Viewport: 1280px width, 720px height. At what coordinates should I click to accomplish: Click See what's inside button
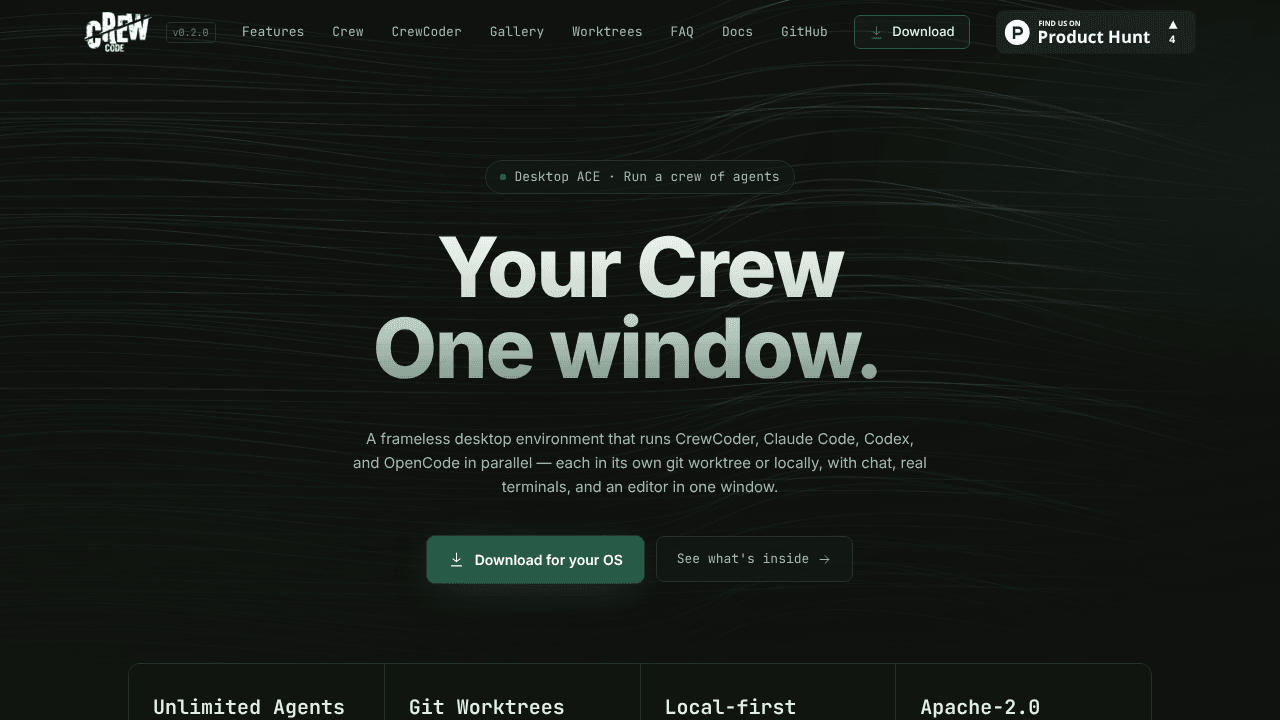click(x=754, y=559)
